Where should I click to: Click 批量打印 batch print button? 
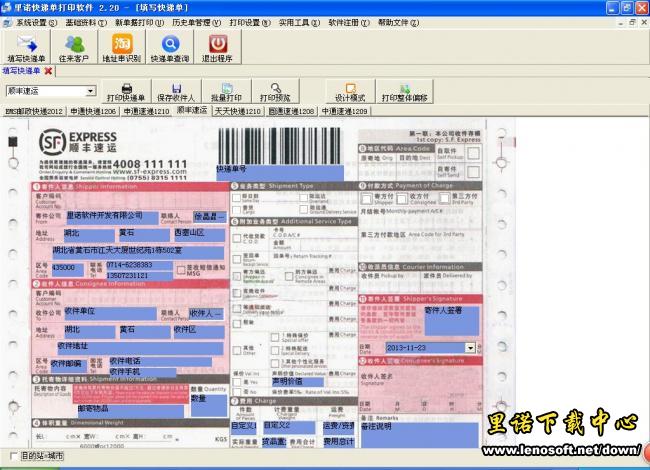pyautogui.click(x=226, y=92)
